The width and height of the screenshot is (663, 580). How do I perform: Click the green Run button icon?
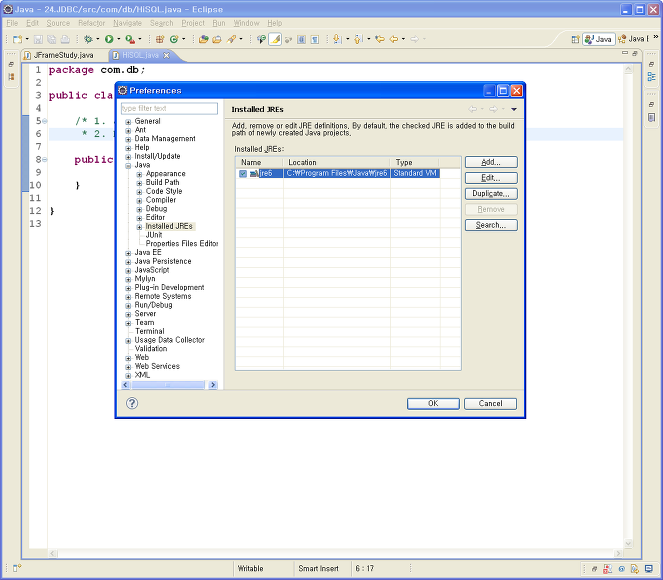(x=109, y=39)
